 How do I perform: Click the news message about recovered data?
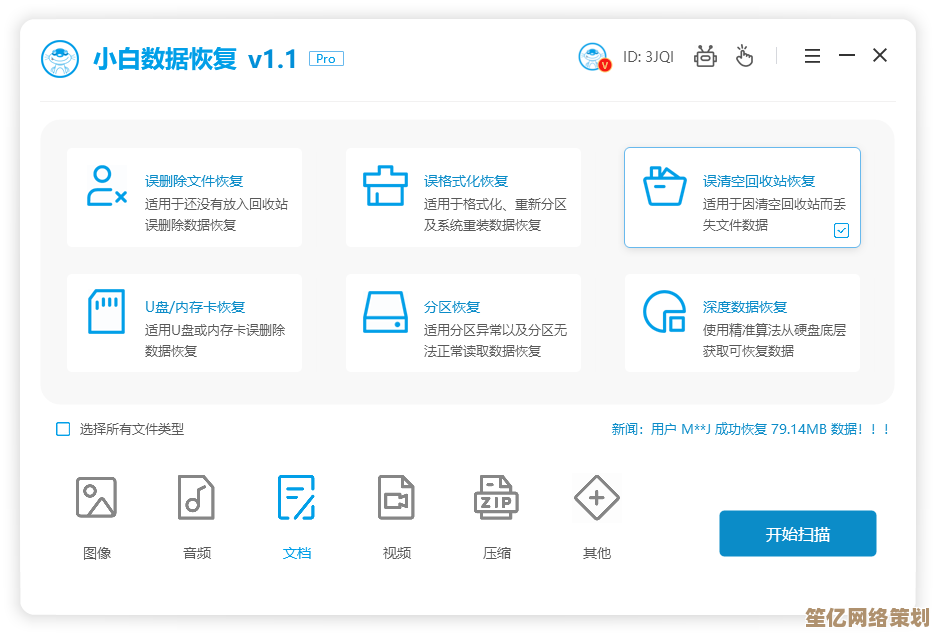click(750, 429)
